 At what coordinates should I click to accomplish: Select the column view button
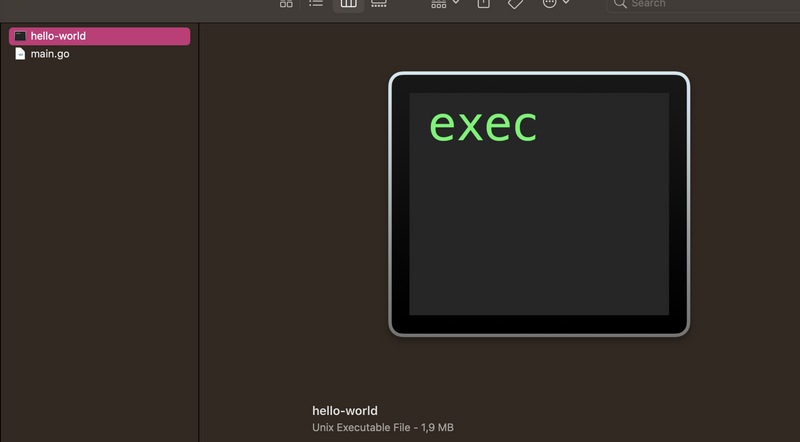[x=348, y=4]
